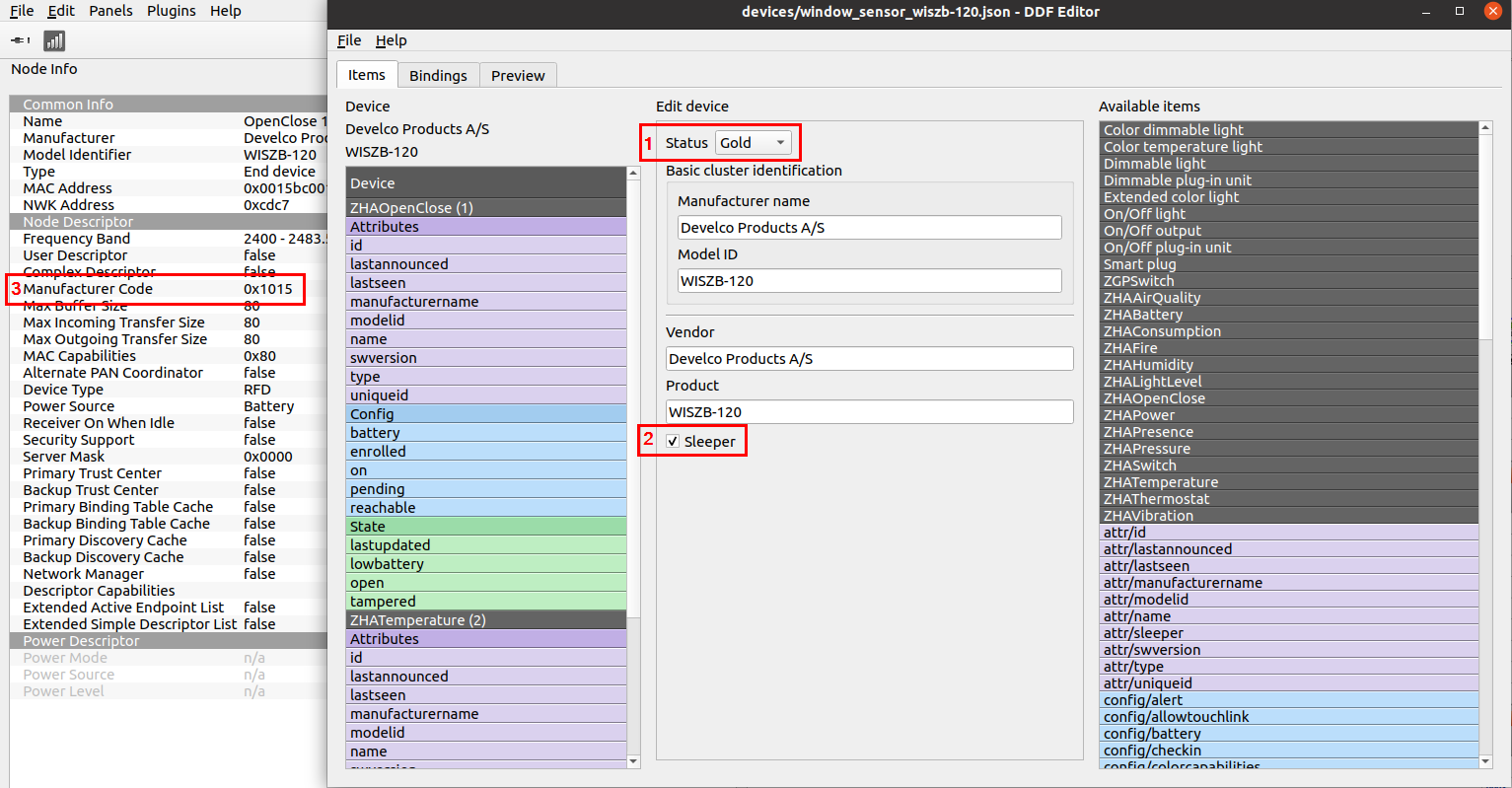Select config/checkin in Available items
The width and height of the screenshot is (1512, 788).
pyautogui.click(x=1289, y=751)
